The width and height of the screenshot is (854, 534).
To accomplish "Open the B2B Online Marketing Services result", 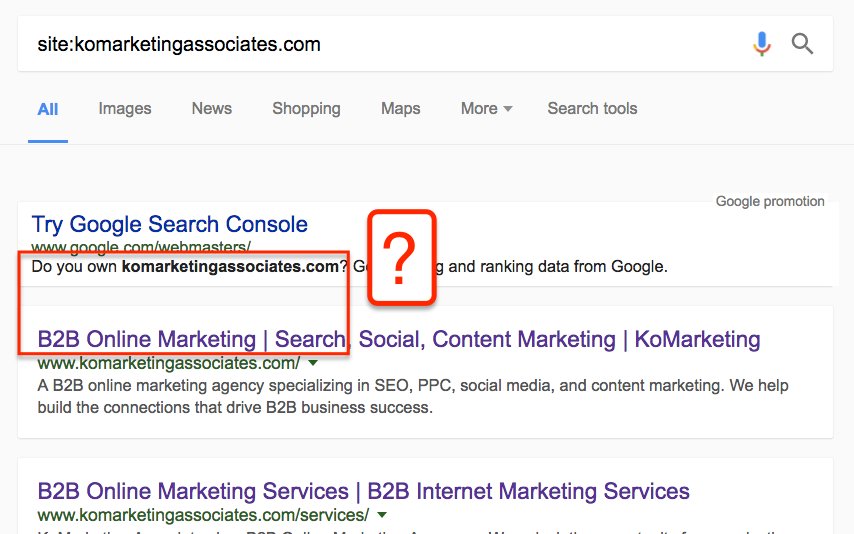I will click(x=363, y=491).
